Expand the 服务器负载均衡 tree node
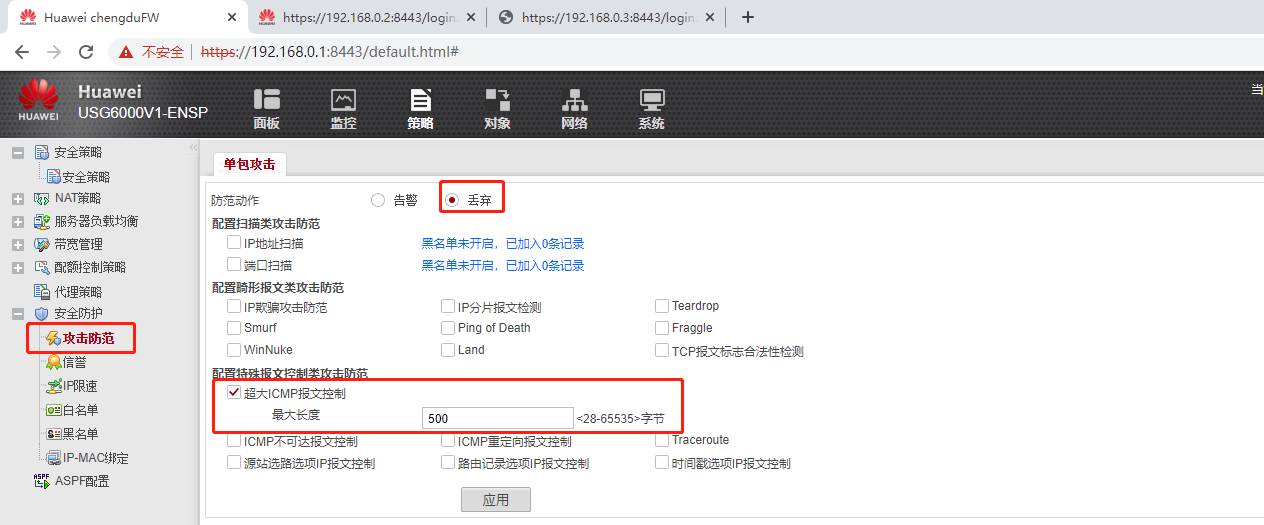The image size is (1264, 525). (x=18, y=221)
